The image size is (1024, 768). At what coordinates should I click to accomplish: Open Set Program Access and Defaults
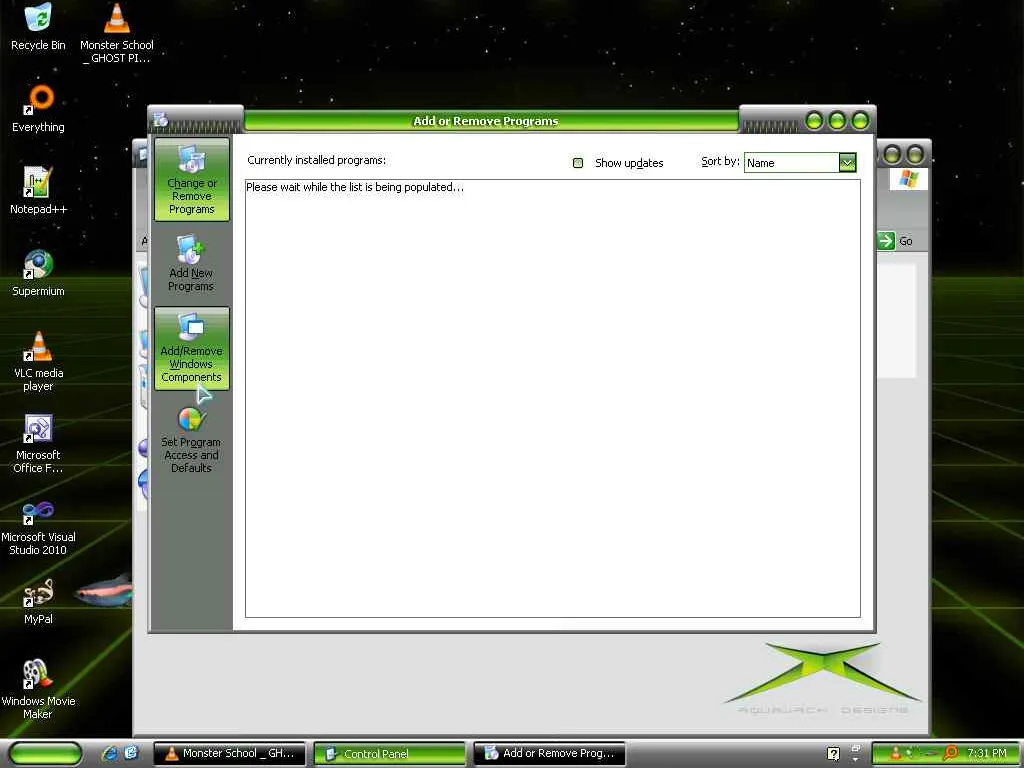(x=191, y=440)
